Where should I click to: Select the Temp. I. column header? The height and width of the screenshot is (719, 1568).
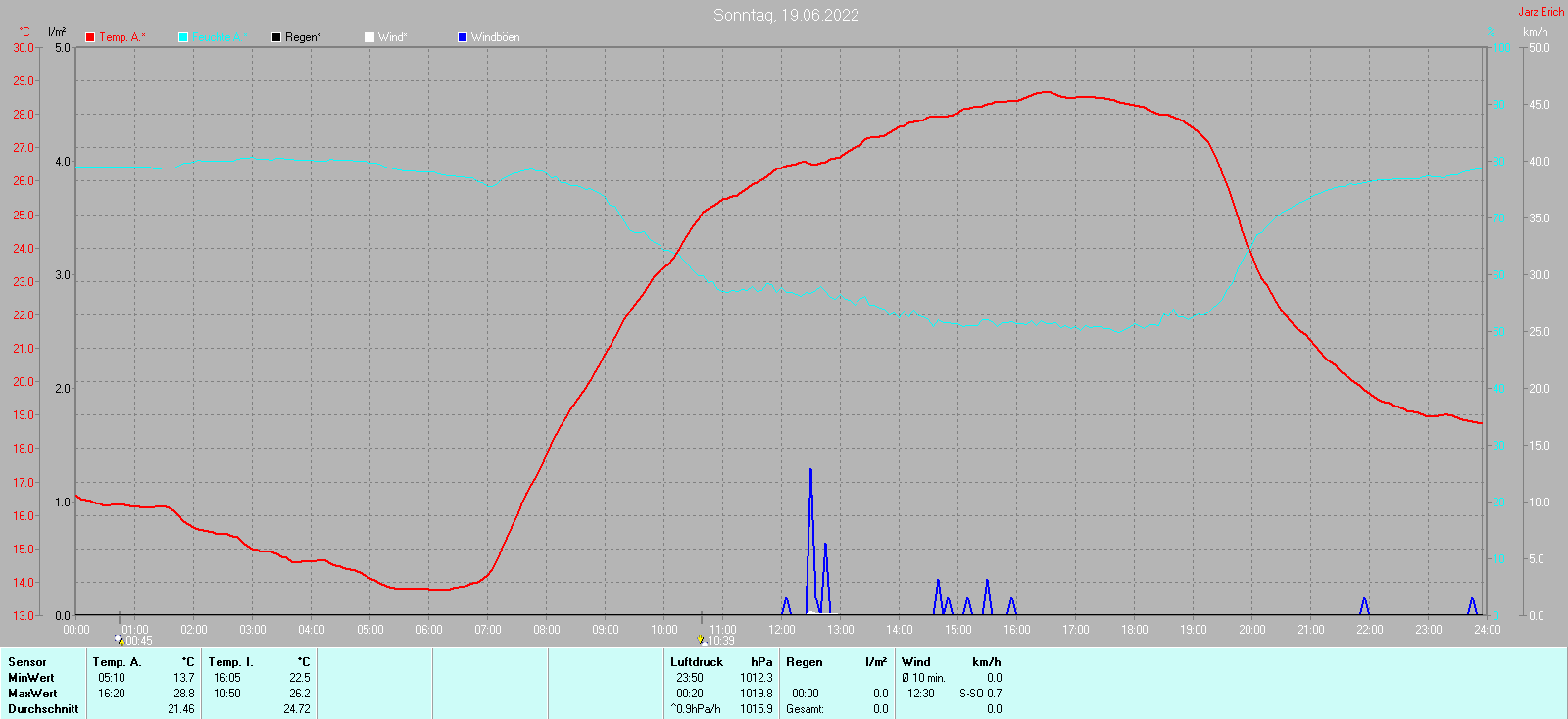[x=230, y=662]
